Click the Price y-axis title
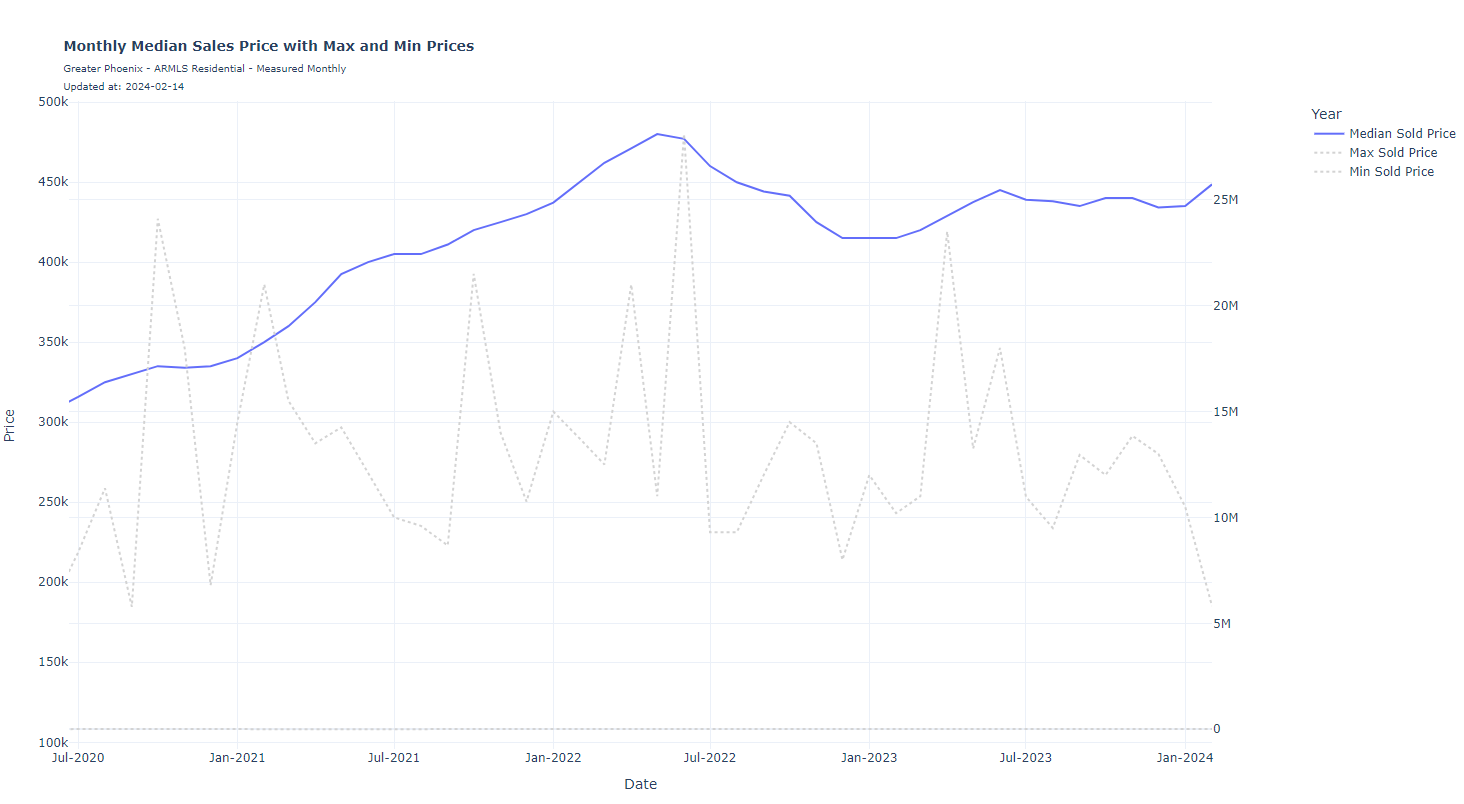1464x804 pixels. click(x=10, y=425)
